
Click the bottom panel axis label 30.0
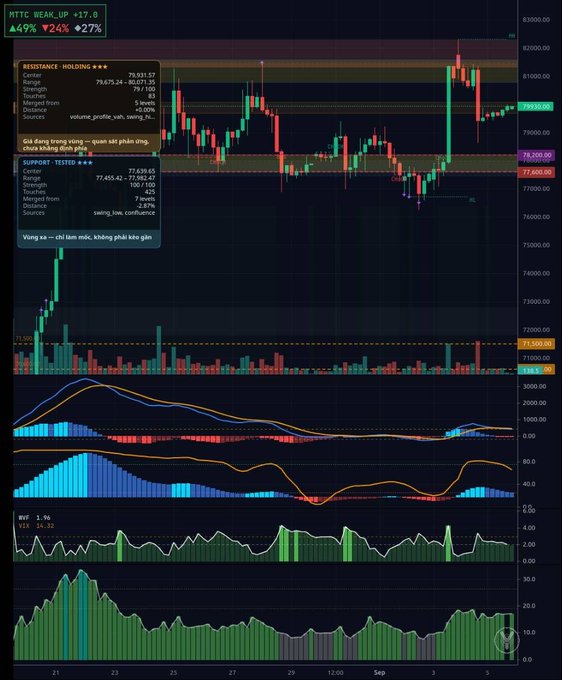tap(529, 579)
